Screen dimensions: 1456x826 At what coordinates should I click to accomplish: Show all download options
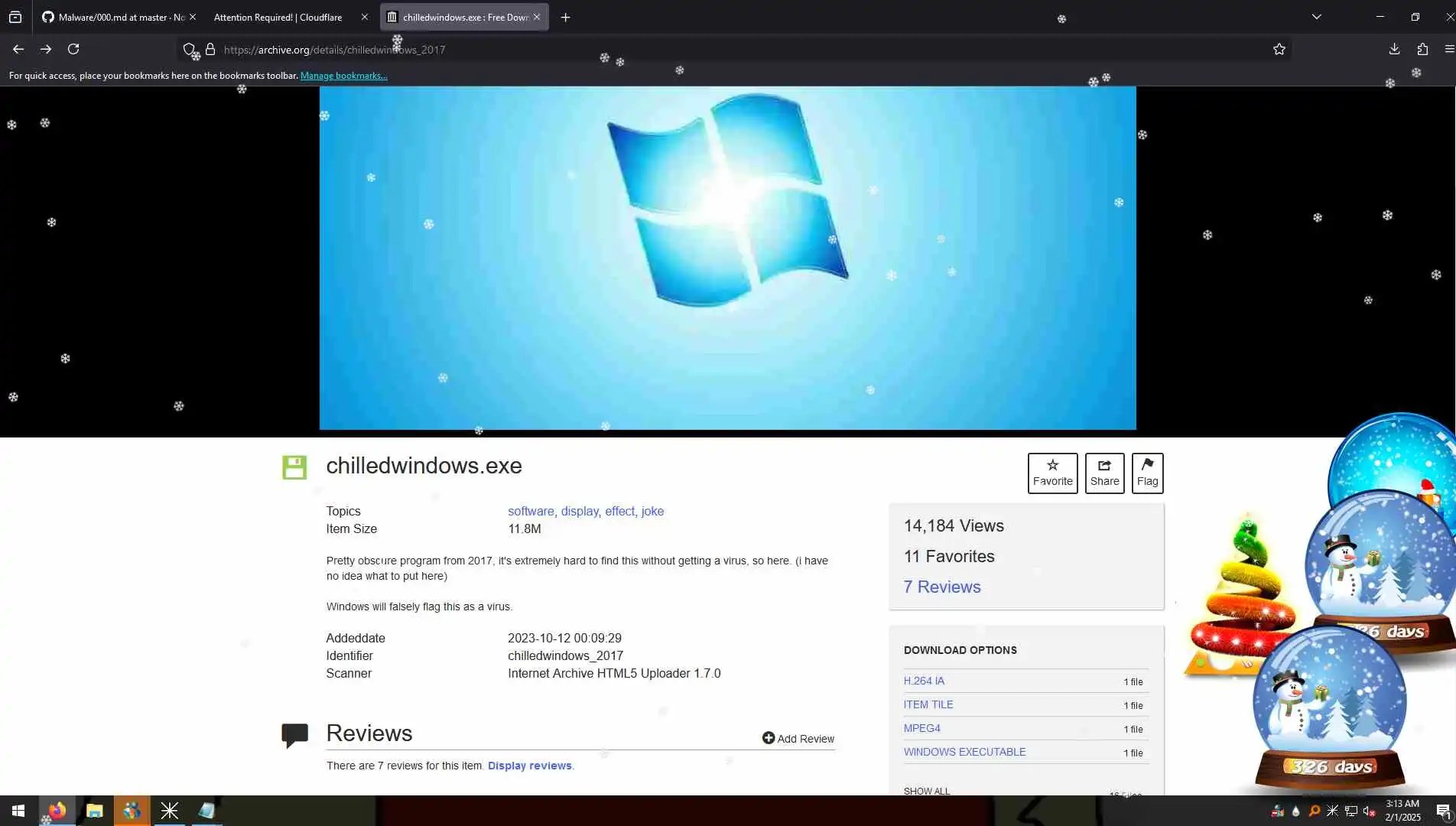click(x=927, y=791)
